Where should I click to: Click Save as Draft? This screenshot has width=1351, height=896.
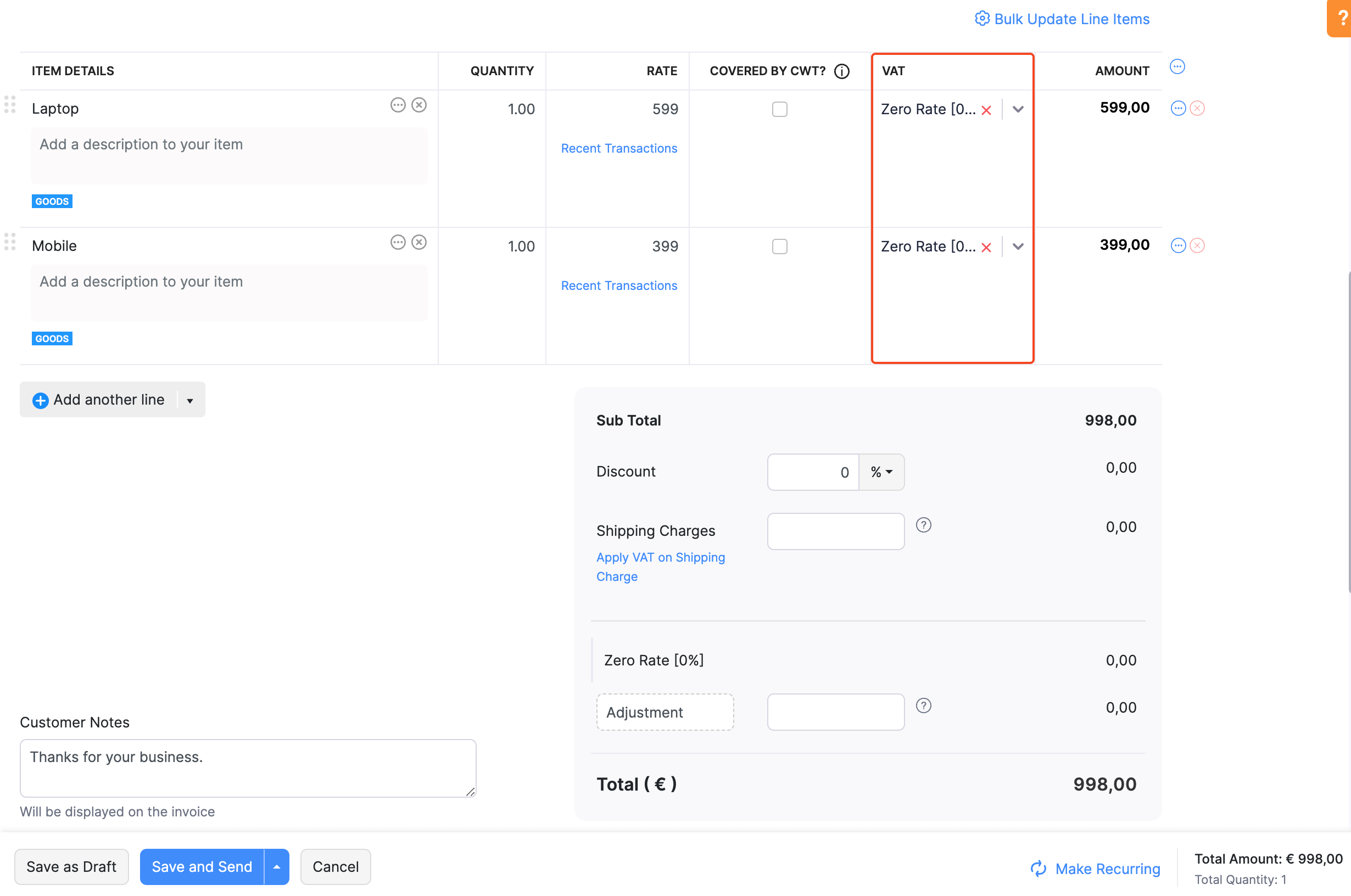(x=71, y=866)
